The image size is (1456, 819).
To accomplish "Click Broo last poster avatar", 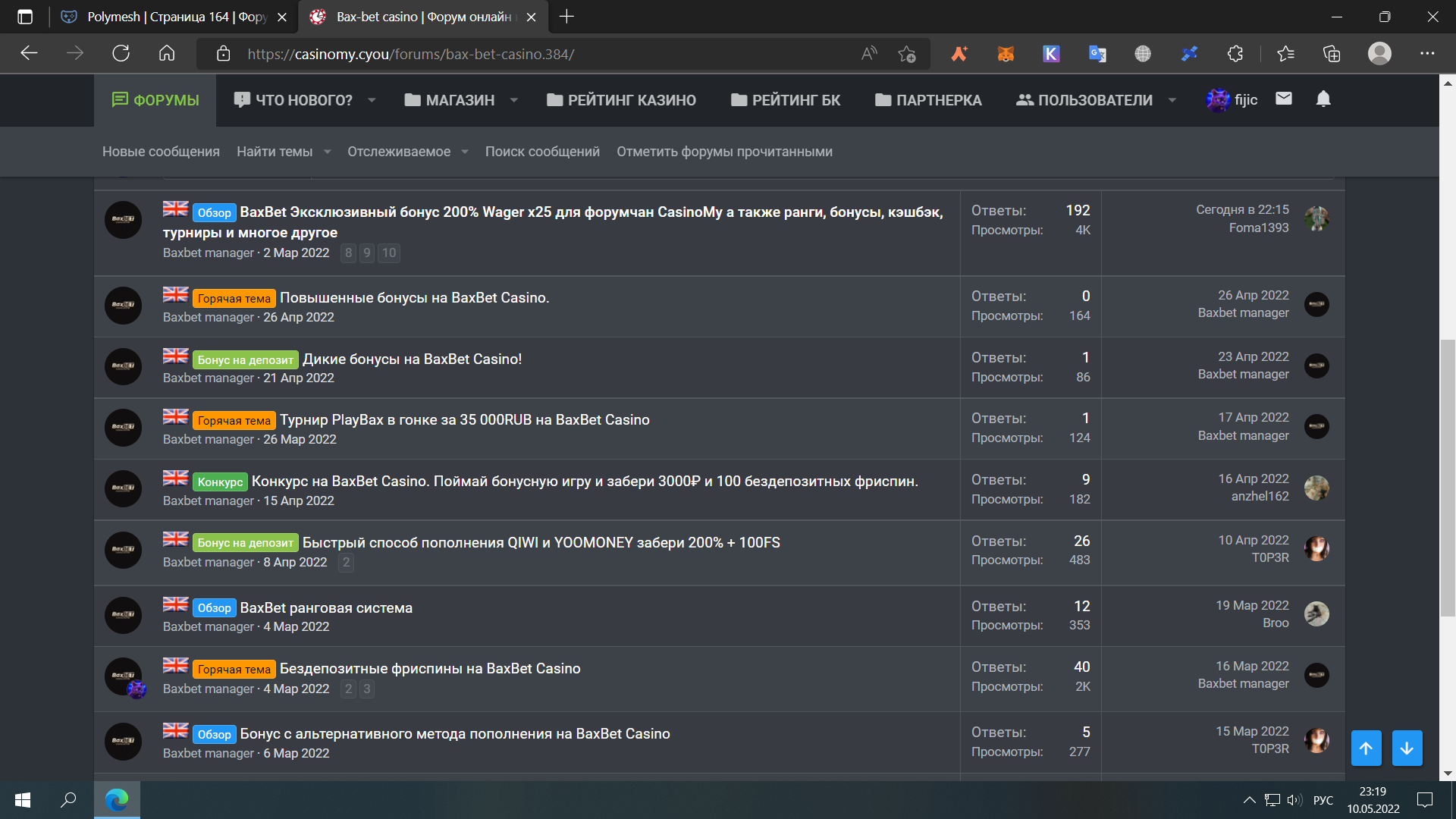I will click(1316, 614).
